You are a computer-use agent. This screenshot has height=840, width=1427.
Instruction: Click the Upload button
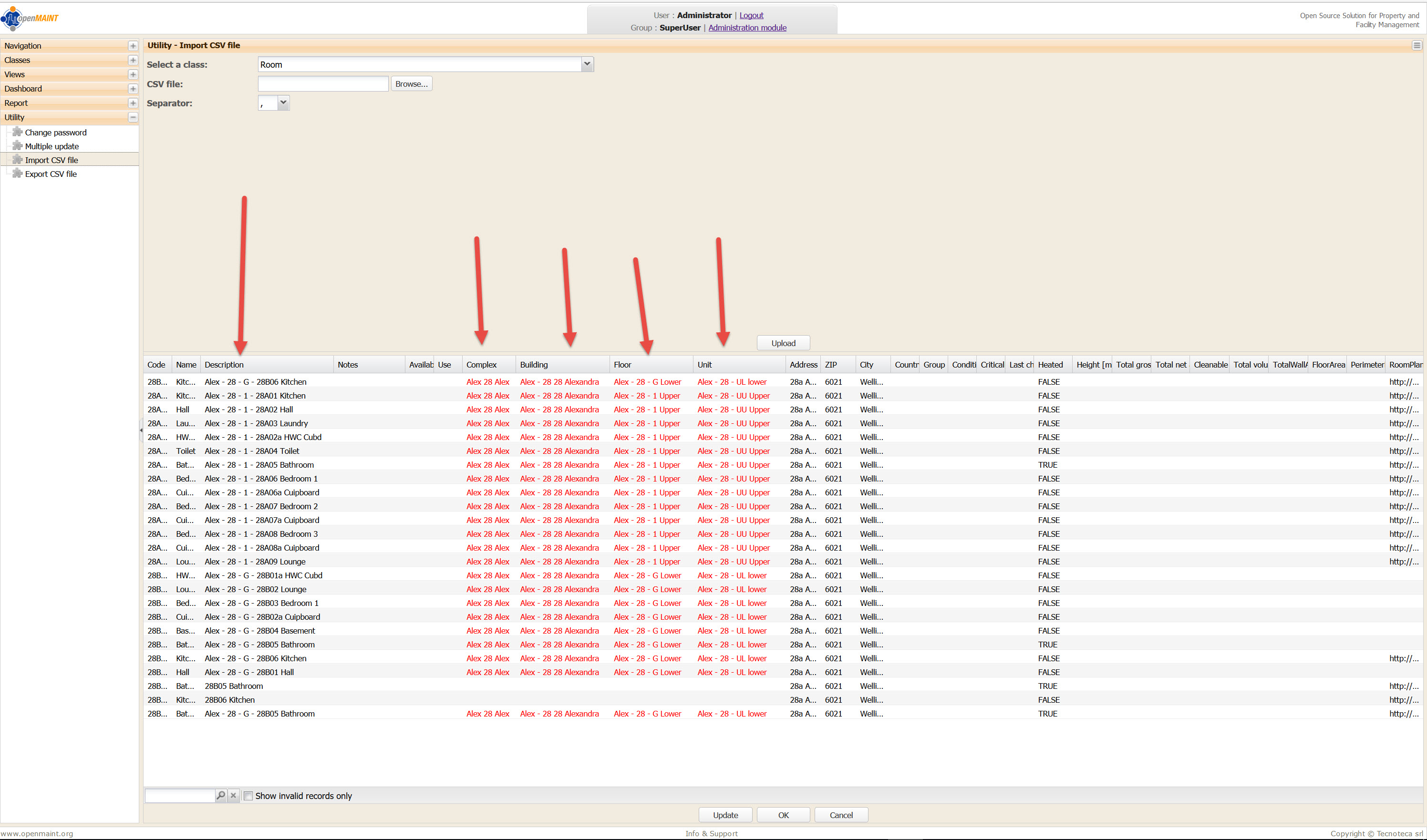pos(783,343)
